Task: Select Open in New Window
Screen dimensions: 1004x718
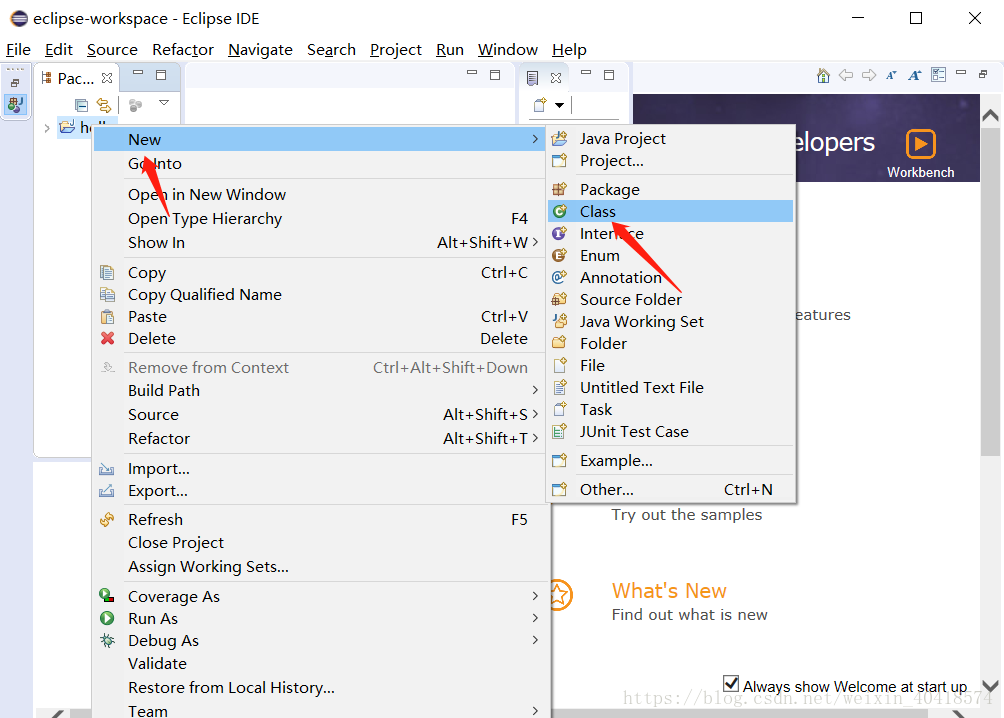Action: 320,194
